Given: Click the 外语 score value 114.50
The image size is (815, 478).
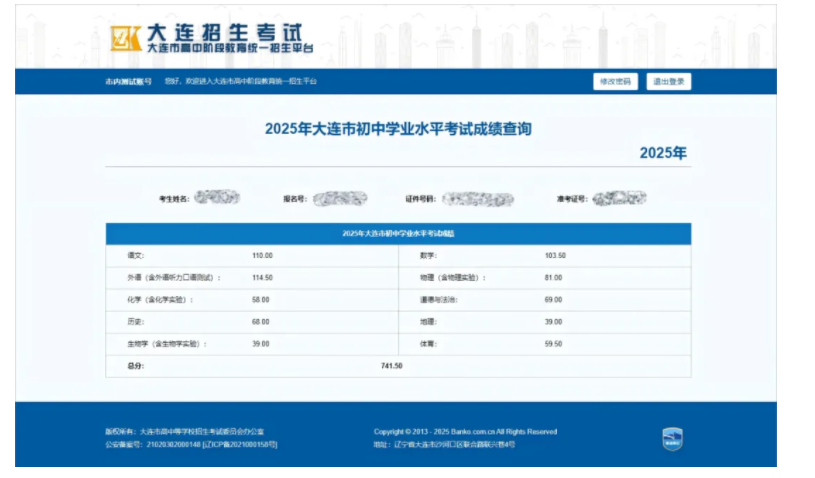Looking at the screenshot, I should coord(262,278).
